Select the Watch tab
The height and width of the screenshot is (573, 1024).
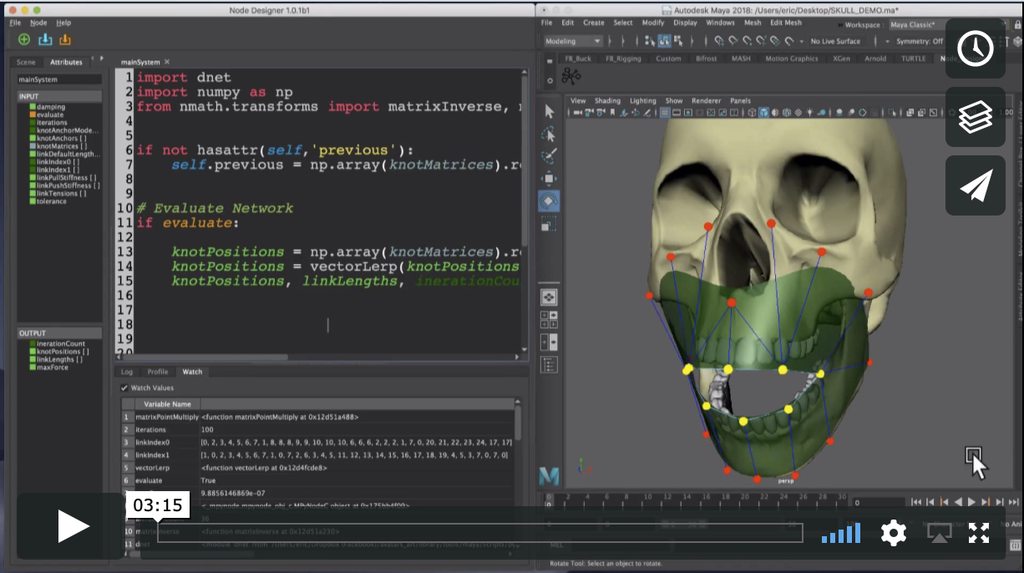point(192,372)
